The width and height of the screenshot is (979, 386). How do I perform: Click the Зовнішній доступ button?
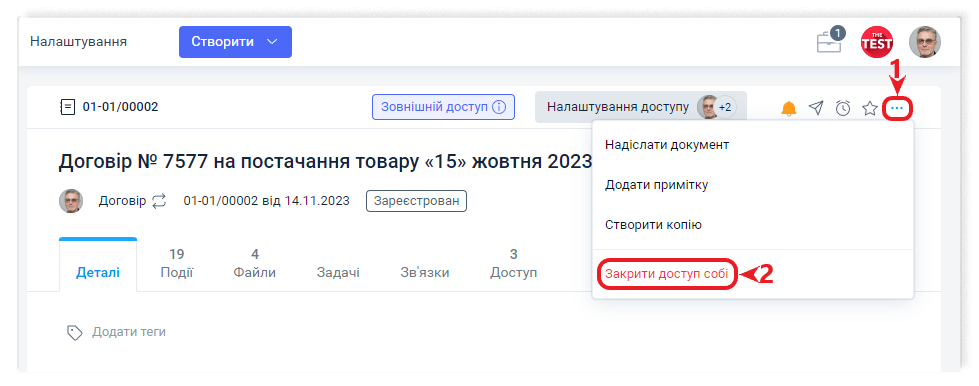443,107
